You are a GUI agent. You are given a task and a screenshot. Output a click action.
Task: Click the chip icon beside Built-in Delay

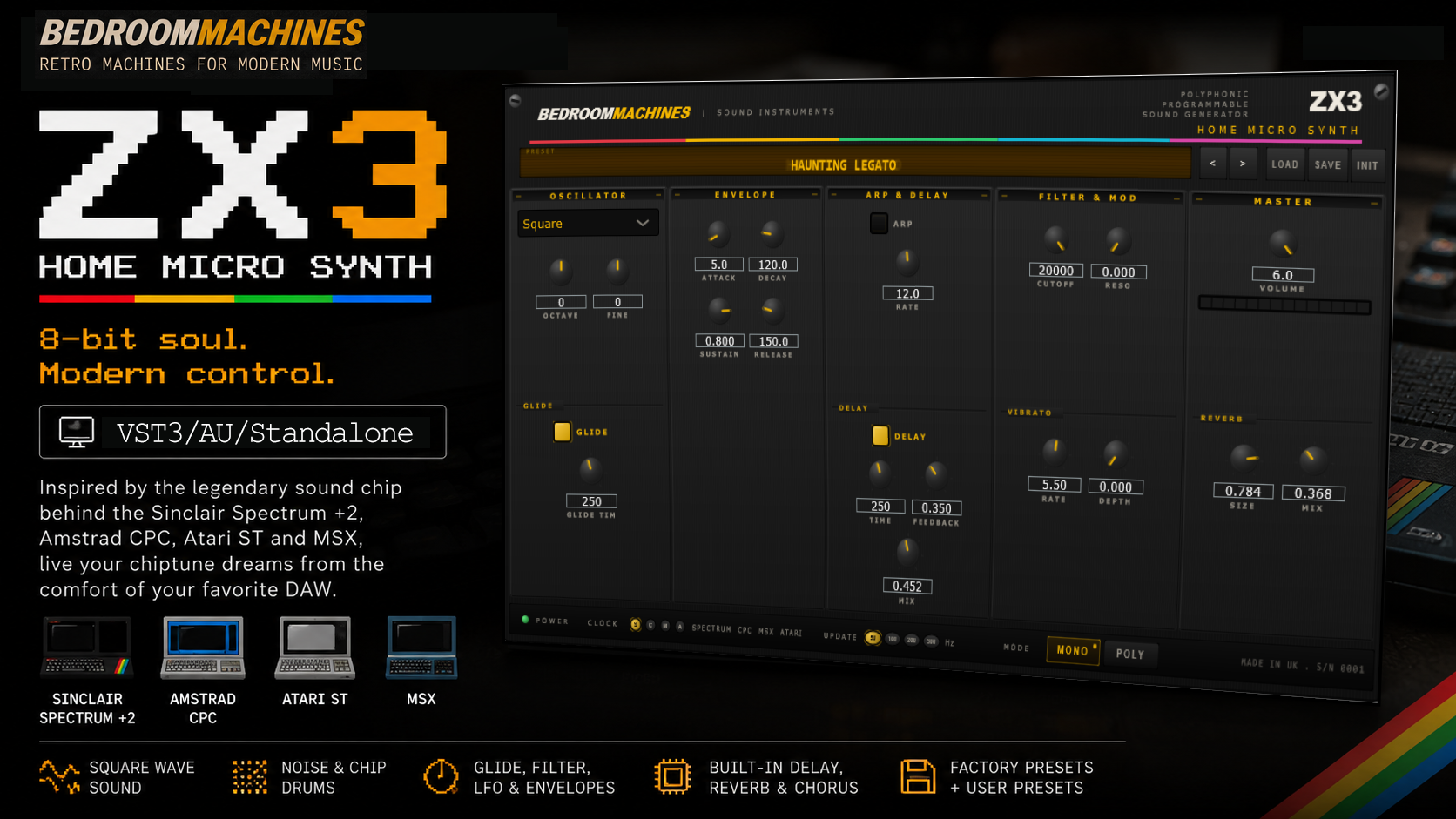tap(673, 776)
